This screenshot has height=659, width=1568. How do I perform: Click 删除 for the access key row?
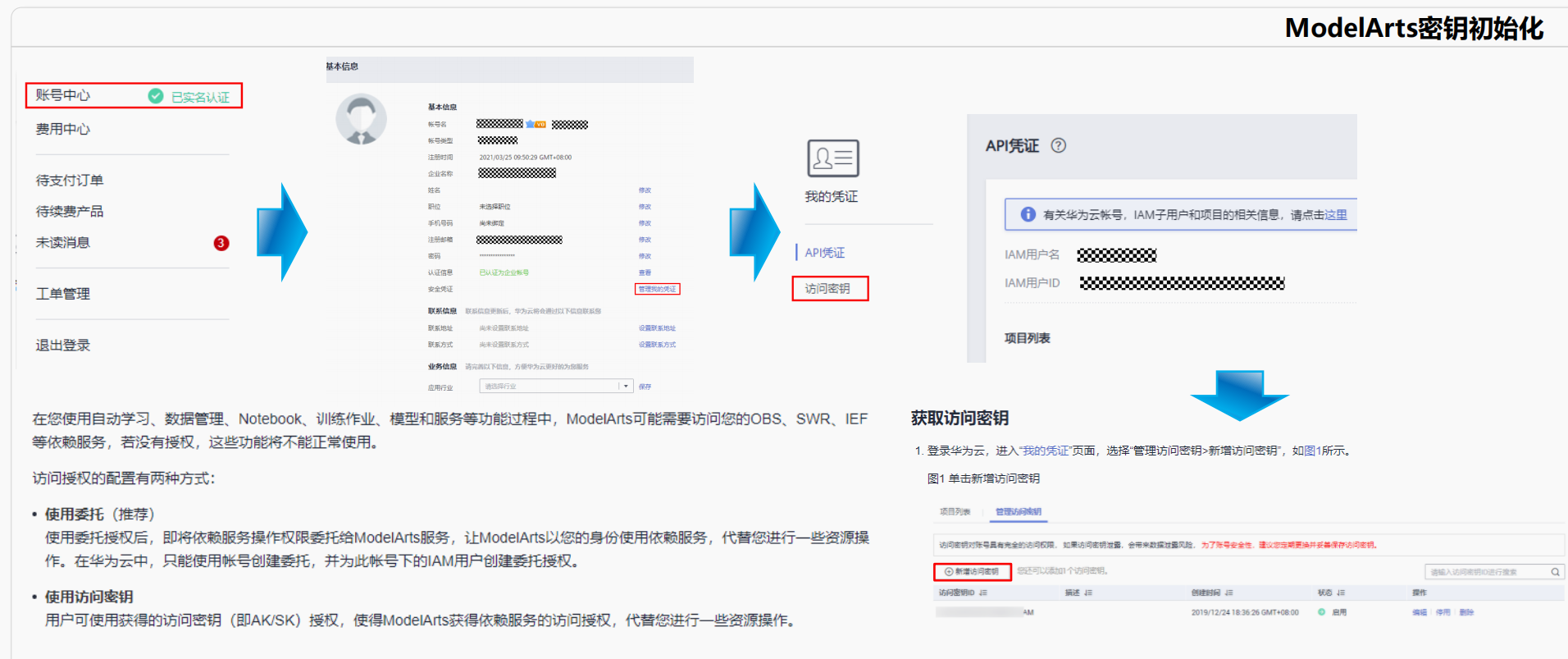1467,612
